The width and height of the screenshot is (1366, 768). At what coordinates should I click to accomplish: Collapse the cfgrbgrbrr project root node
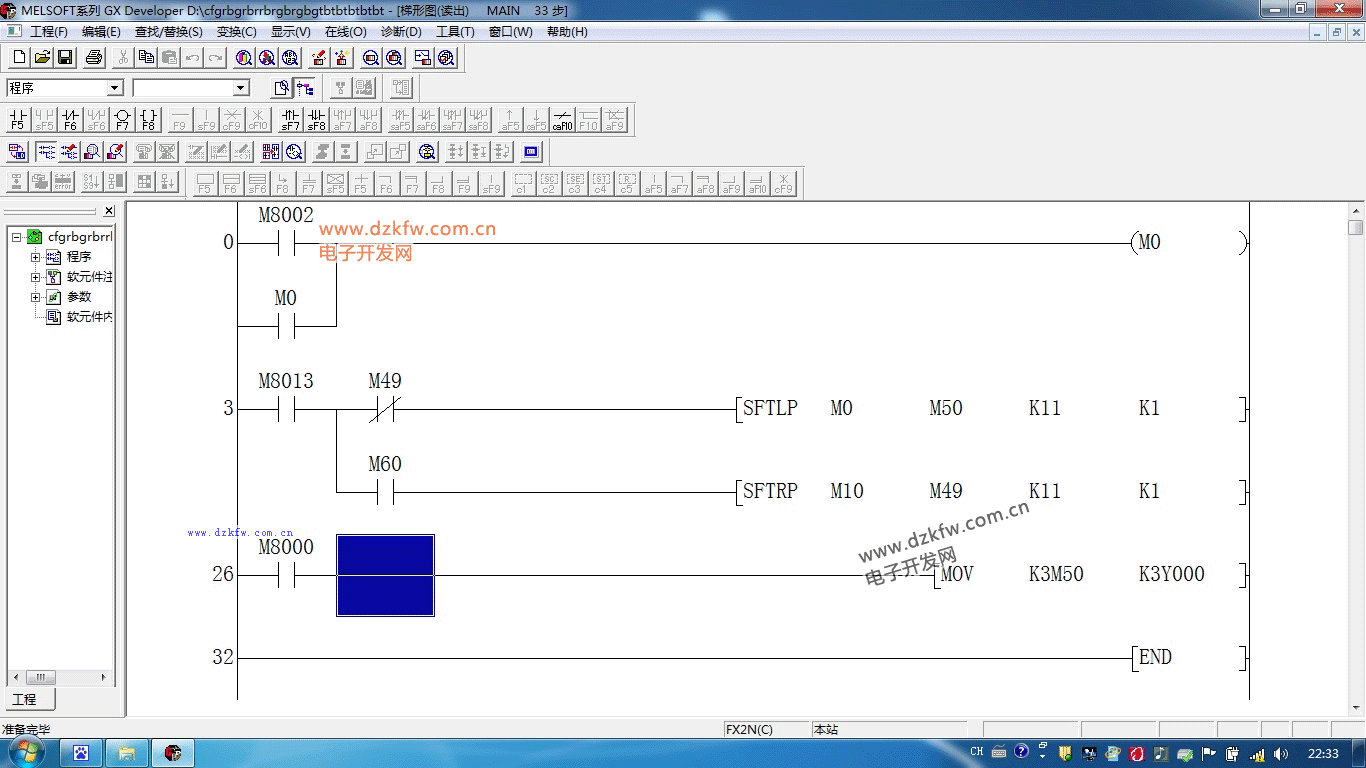[x=17, y=237]
